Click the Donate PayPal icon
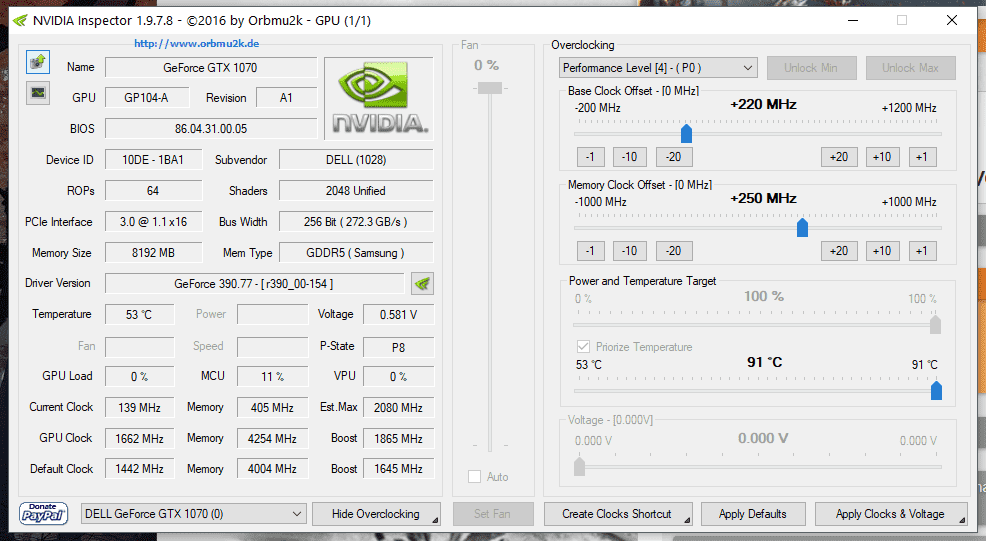Viewport: 986px width, 541px height. (43, 514)
